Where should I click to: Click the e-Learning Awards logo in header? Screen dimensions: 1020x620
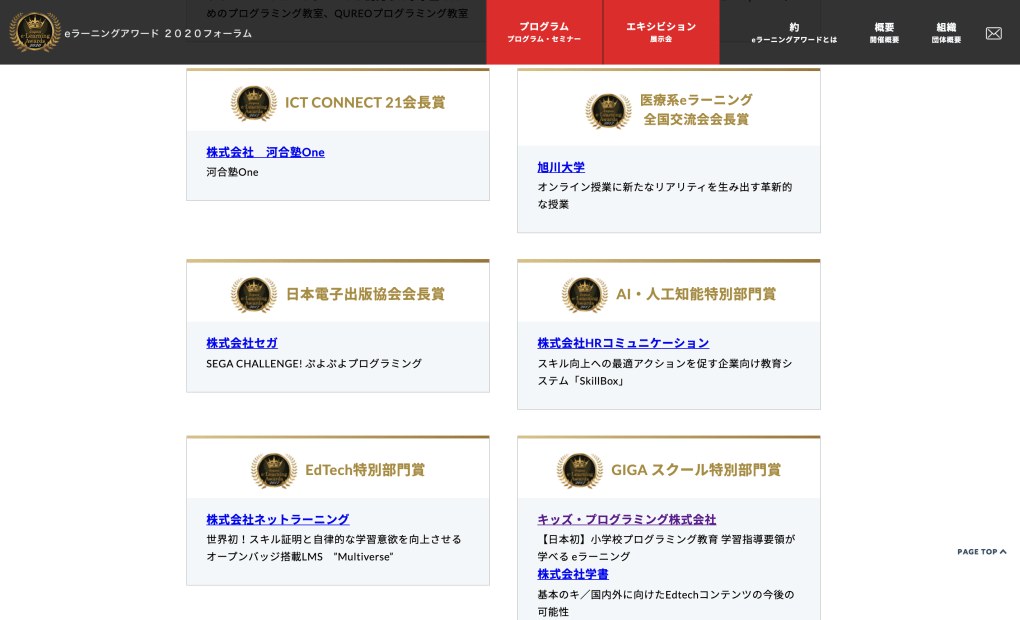(x=35, y=32)
